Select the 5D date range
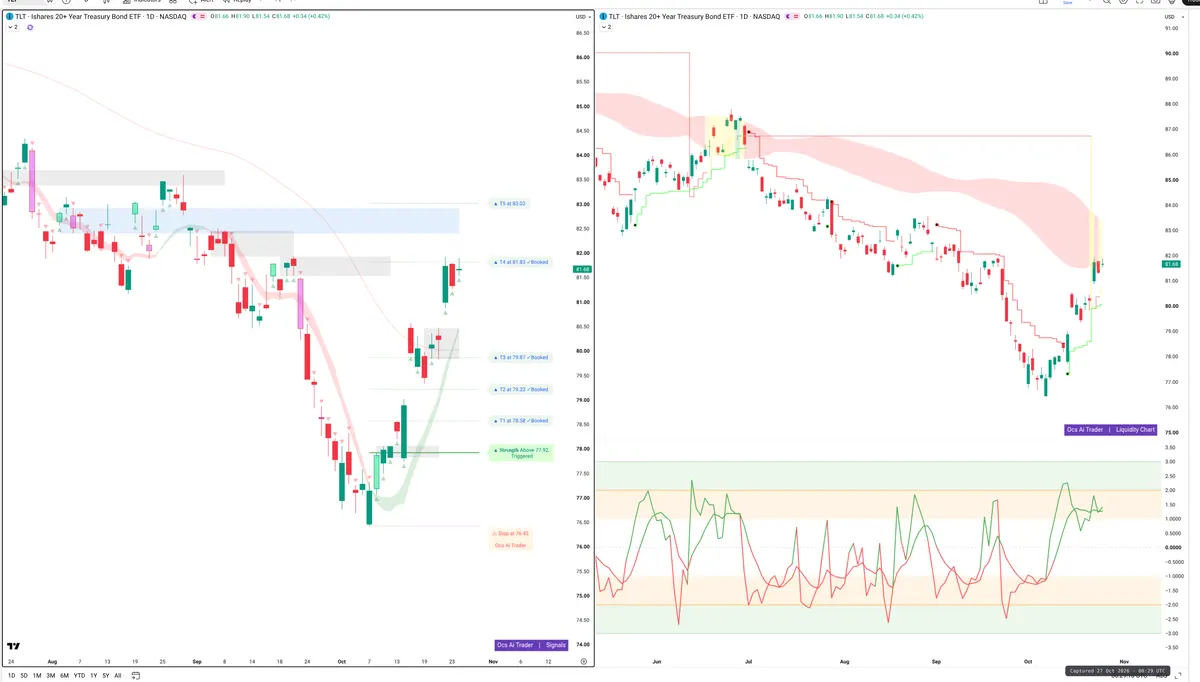 pyautogui.click(x=22, y=676)
